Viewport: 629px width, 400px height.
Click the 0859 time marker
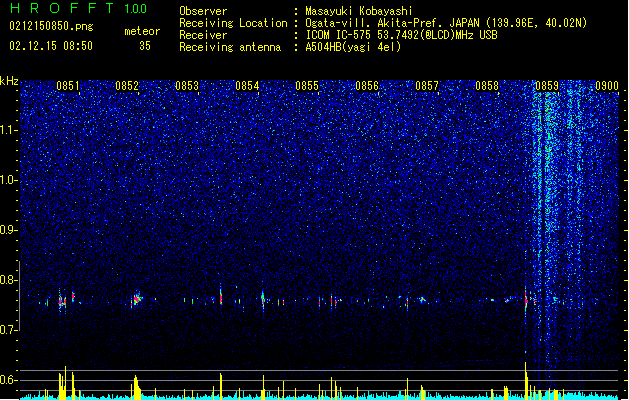pos(547,86)
